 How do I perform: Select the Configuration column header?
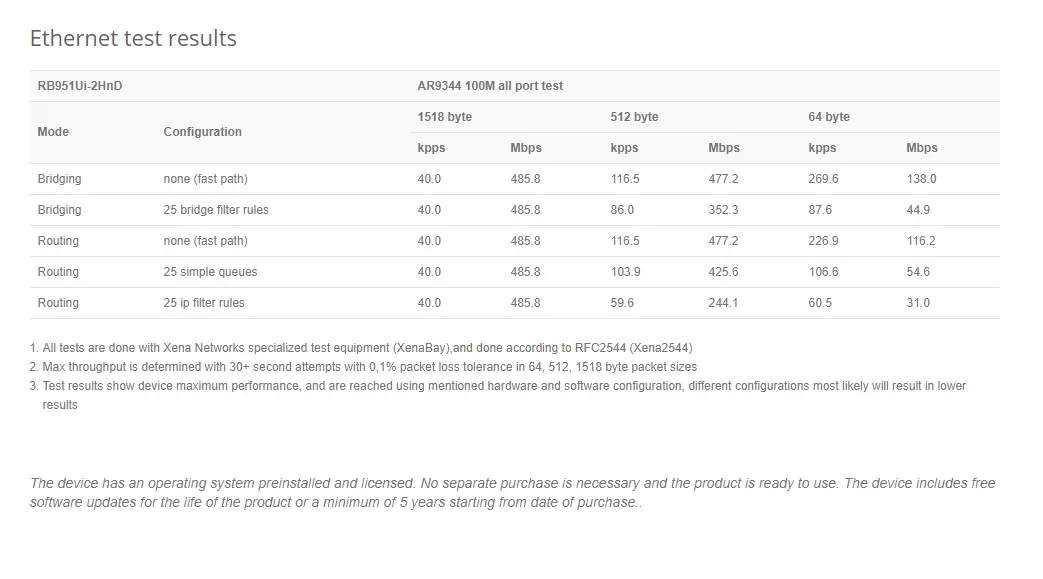tap(203, 132)
